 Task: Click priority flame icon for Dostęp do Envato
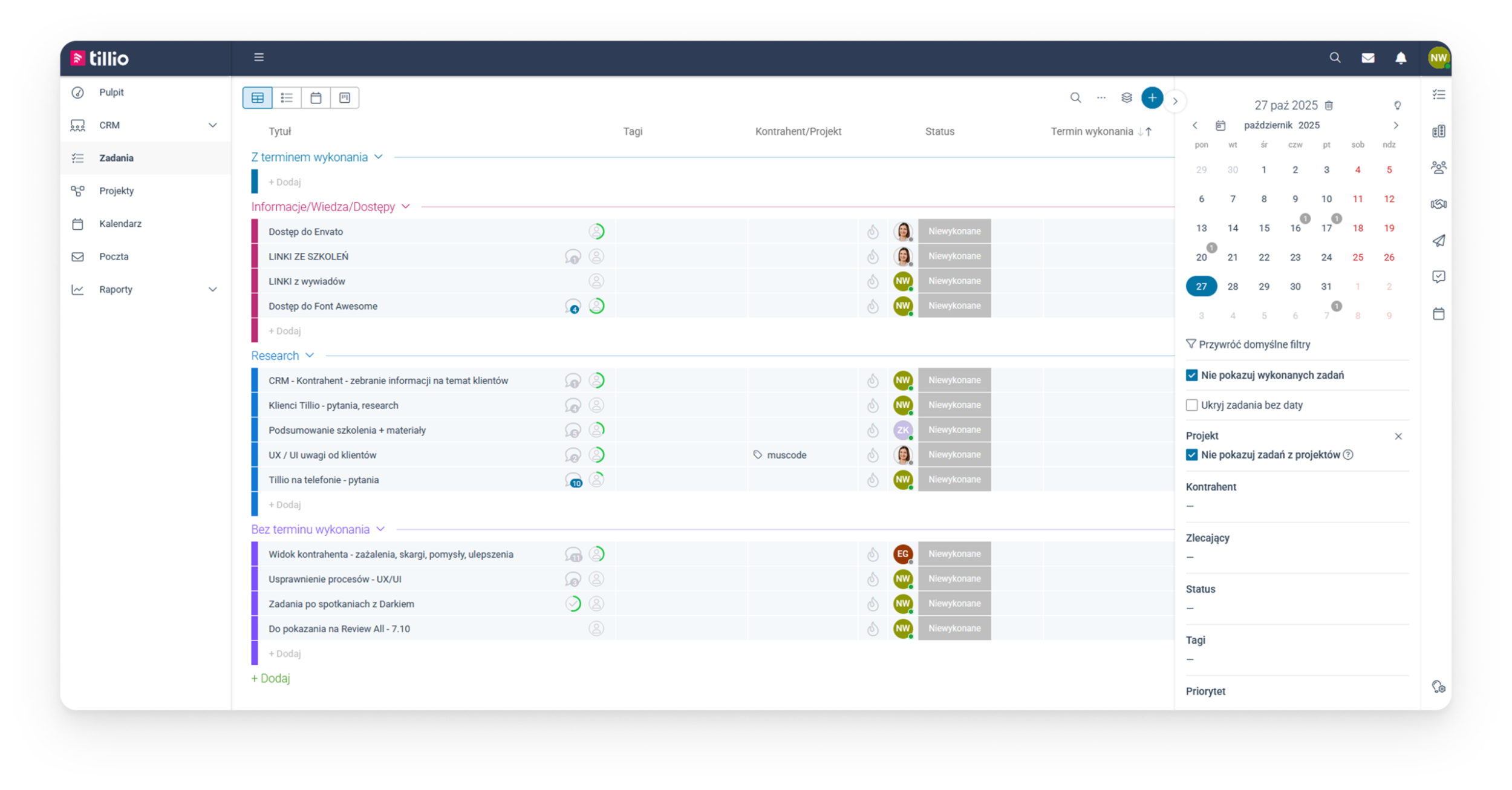point(873,232)
